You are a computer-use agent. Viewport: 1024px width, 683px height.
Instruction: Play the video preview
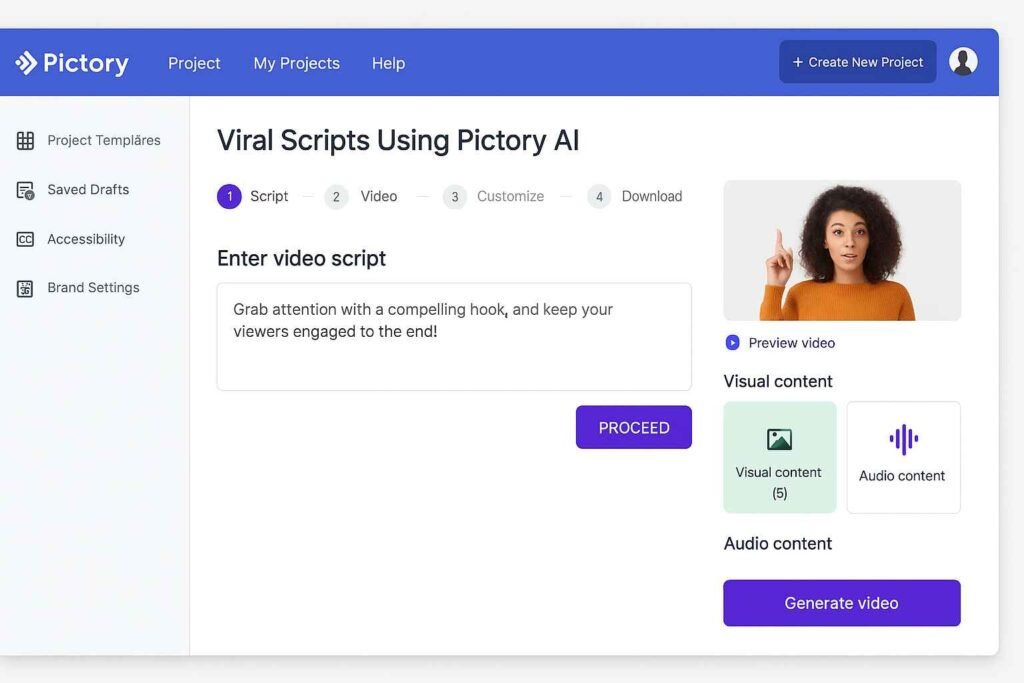[x=731, y=343]
